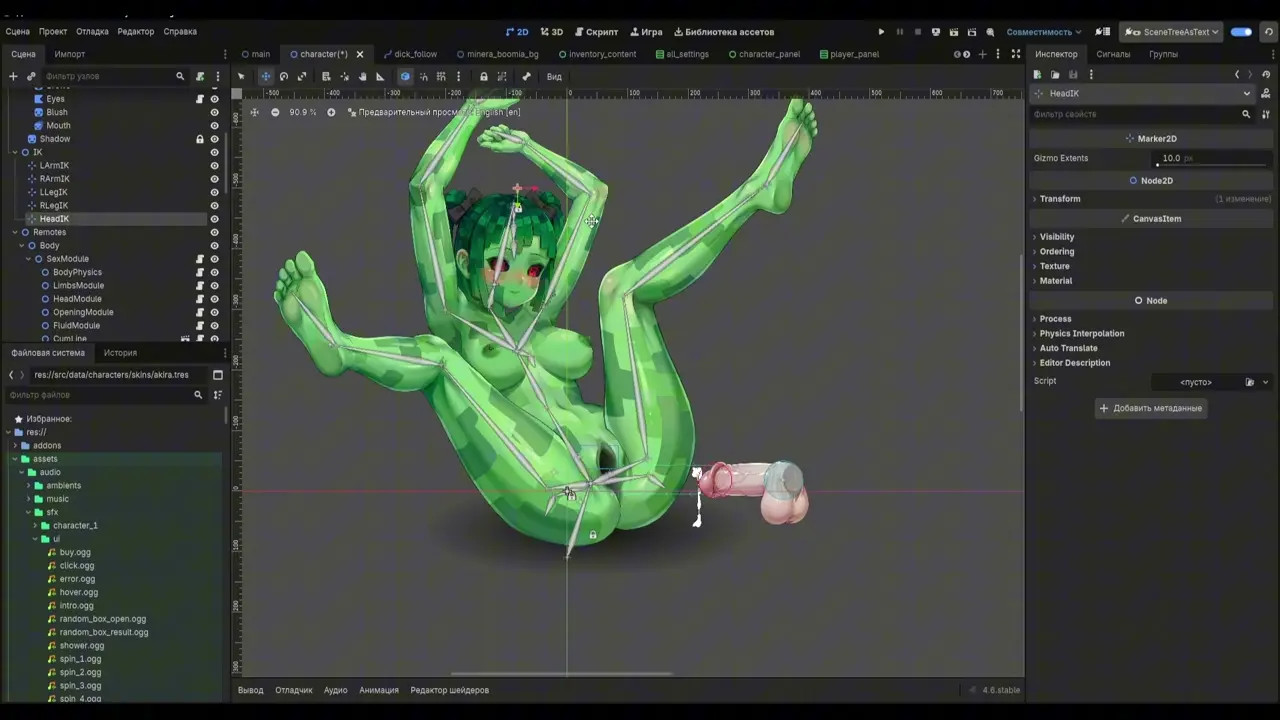
Task: Click the lock selected node icon
Action: [x=483, y=76]
